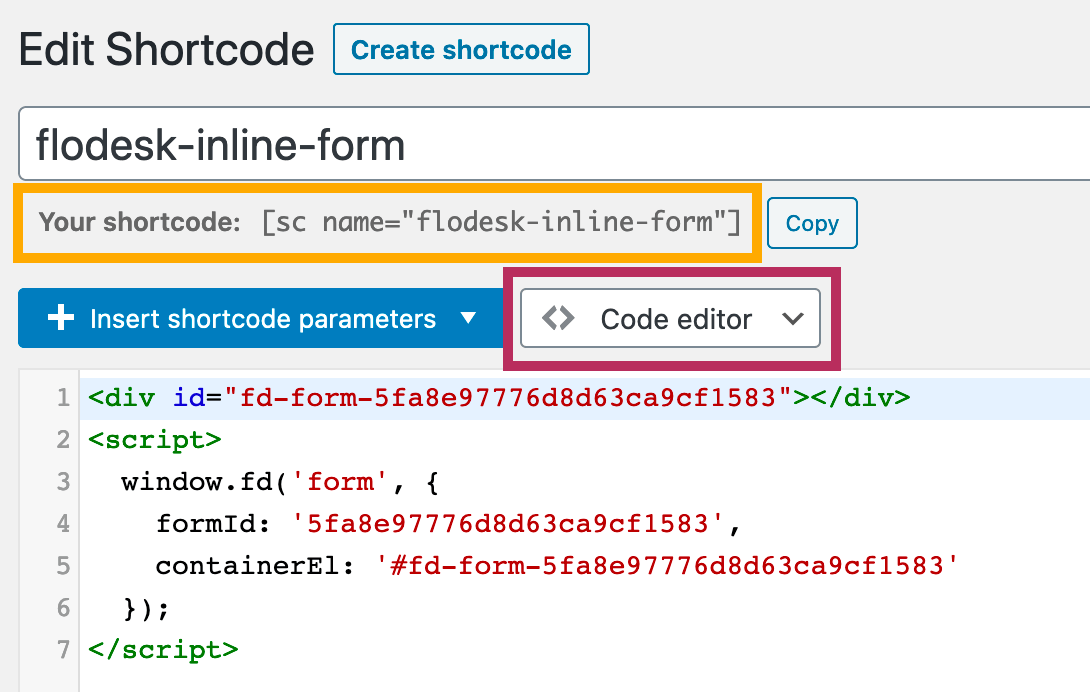Focus the flodesk-inline-form title field

point(550,145)
